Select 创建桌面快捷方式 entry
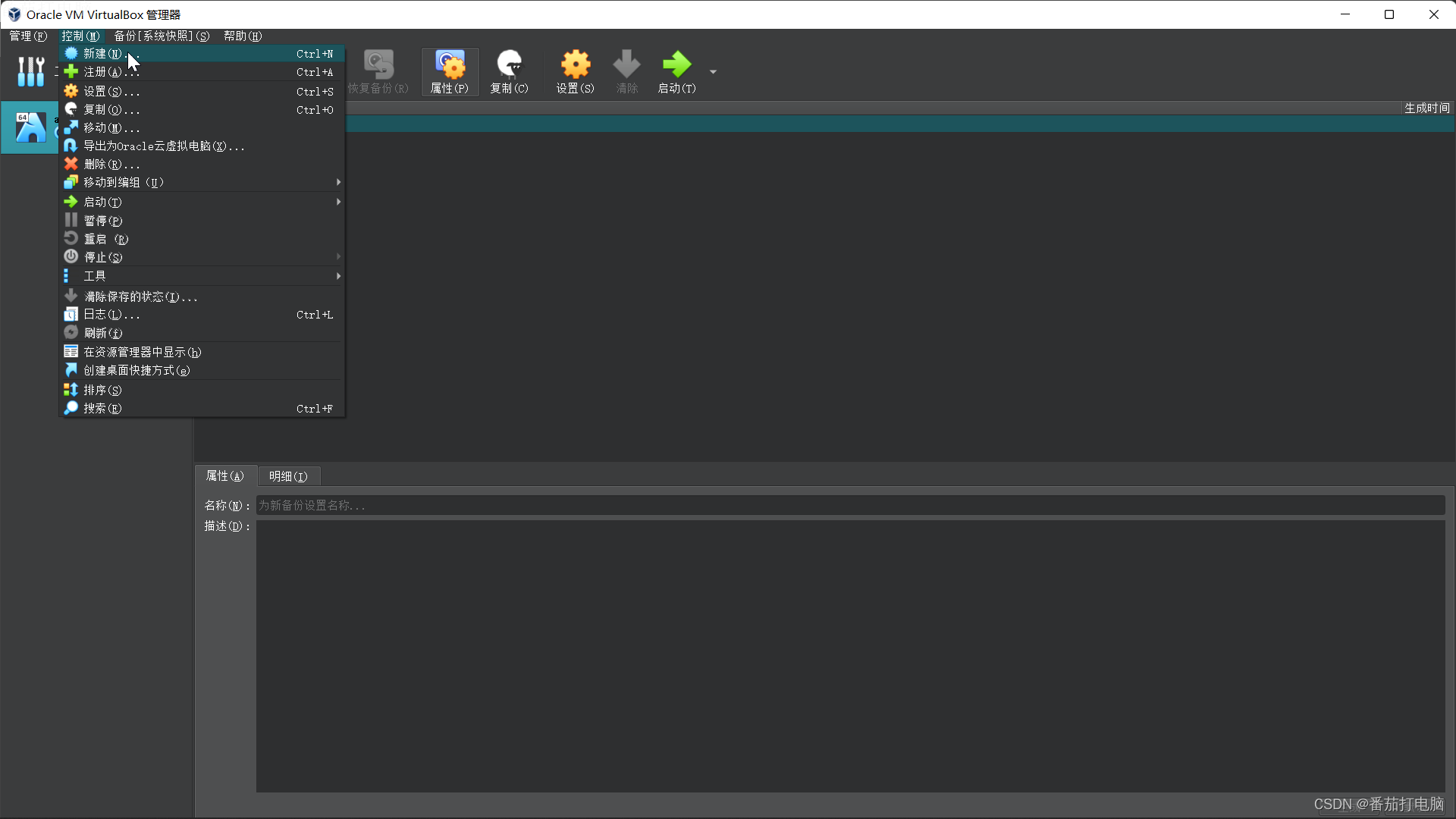The height and width of the screenshot is (819, 1456). 202,370
